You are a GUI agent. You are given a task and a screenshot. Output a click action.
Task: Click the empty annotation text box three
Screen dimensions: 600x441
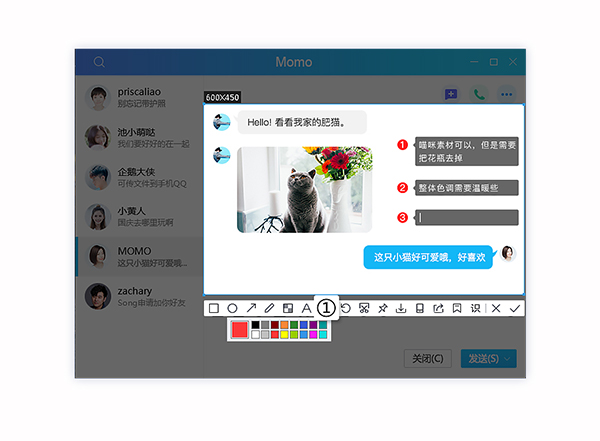(x=467, y=217)
